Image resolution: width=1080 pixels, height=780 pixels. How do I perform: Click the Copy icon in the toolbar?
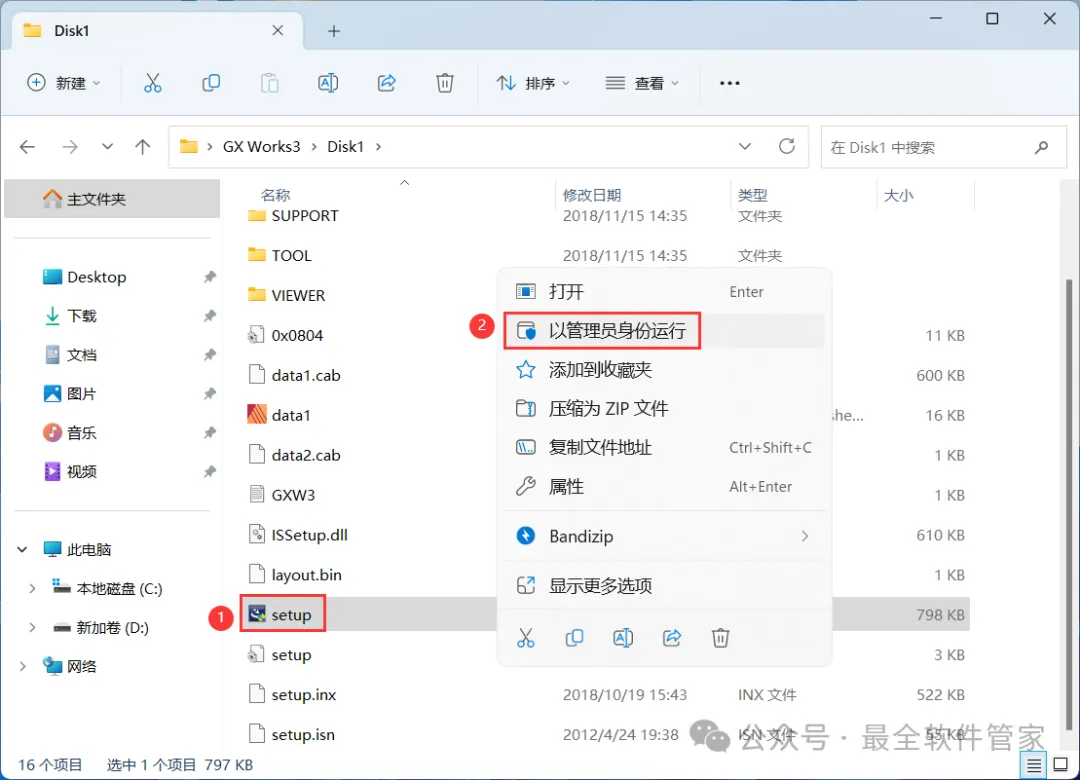tap(211, 83)
